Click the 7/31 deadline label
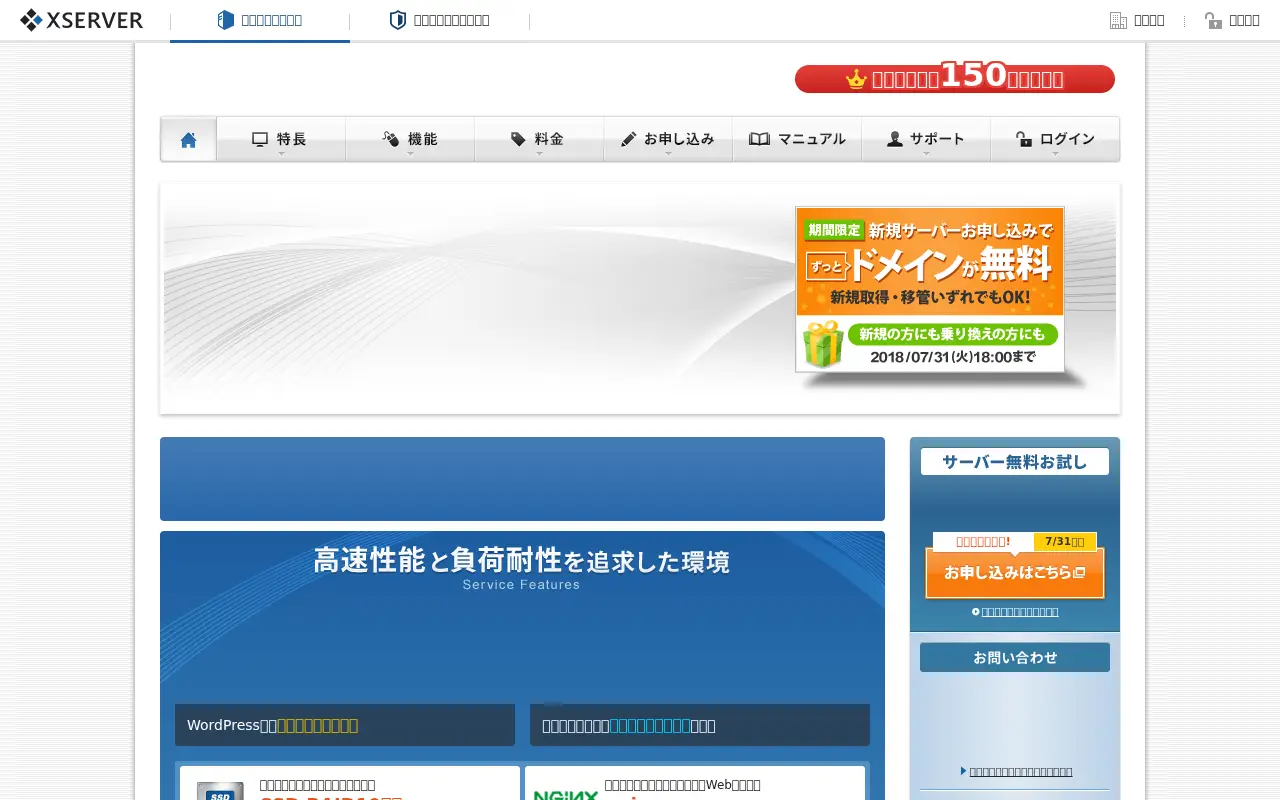1280x800 pixels. (x=1065, y=541)
